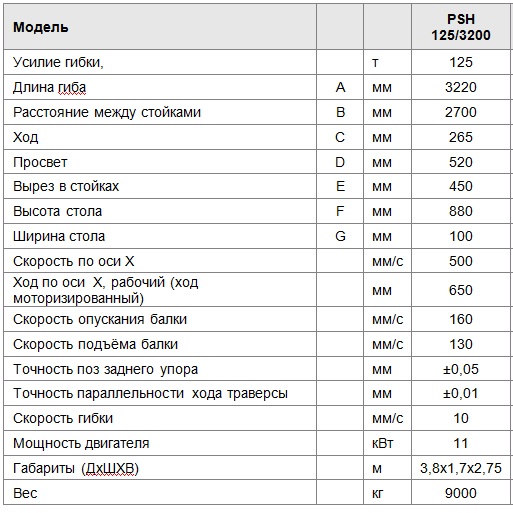Click the 'Просвет' value 520
Viewport: 513px width, 513px height.
(461, 162)
